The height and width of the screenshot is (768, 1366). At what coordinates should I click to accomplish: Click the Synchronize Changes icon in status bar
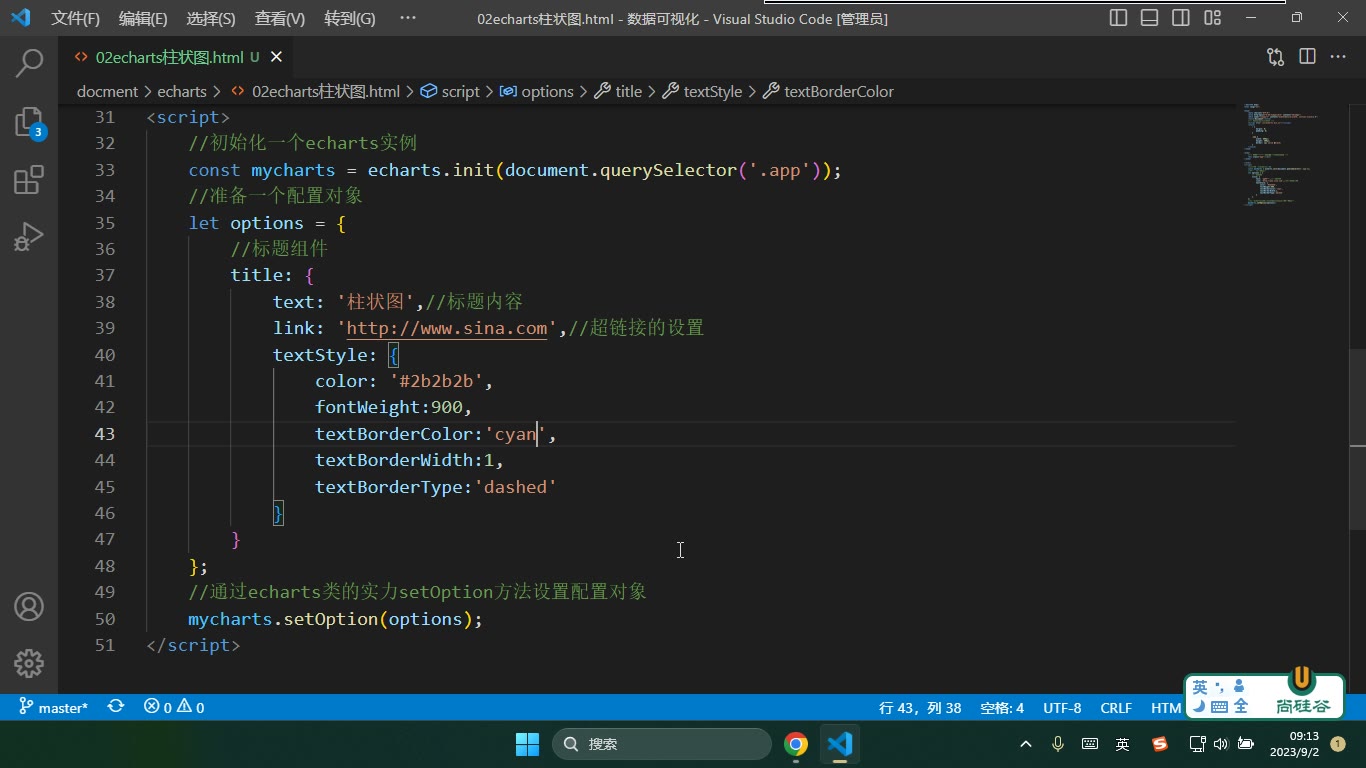coord(116,707)
